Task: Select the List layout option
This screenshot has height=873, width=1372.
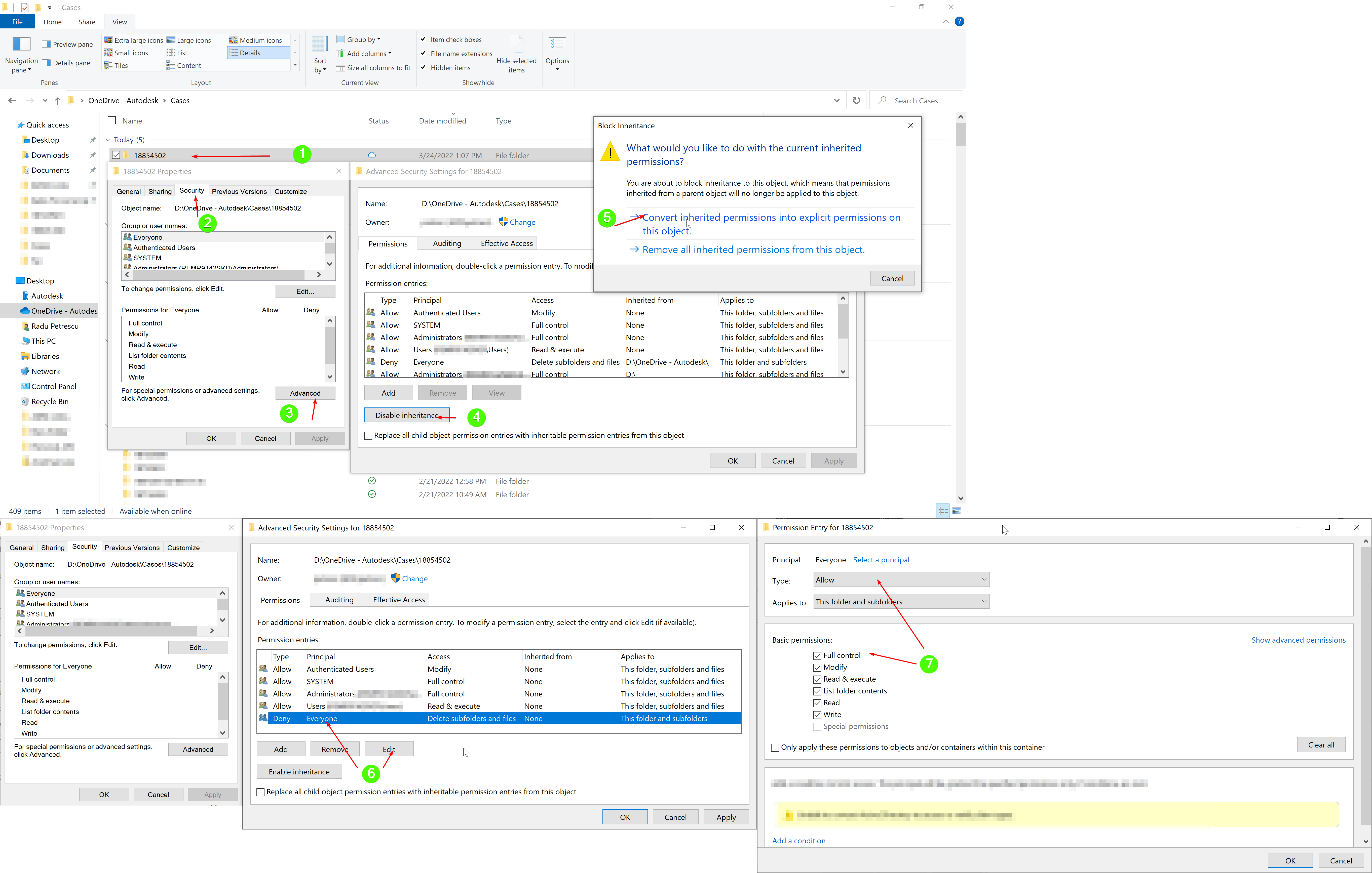Action: coord(177,53)
